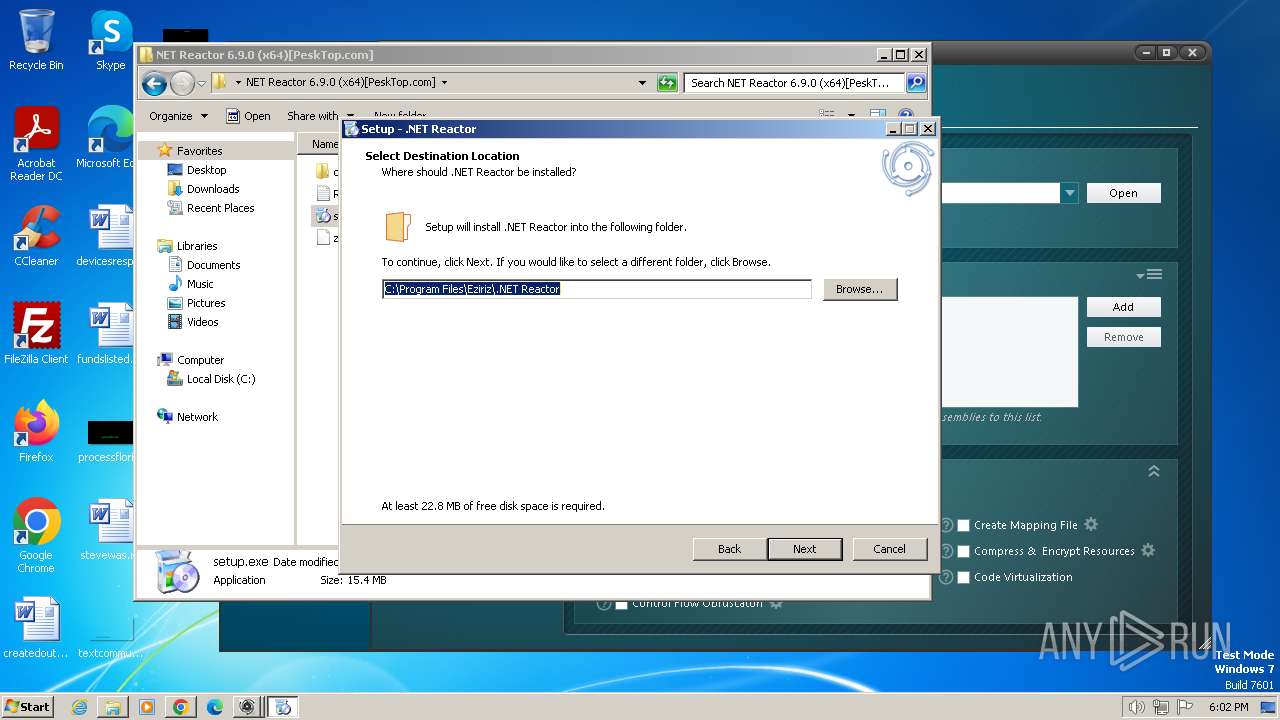Open the CCleaner desktop shortcut
This screenshot has width=1280, height=720.
click(x=36, y=236)
